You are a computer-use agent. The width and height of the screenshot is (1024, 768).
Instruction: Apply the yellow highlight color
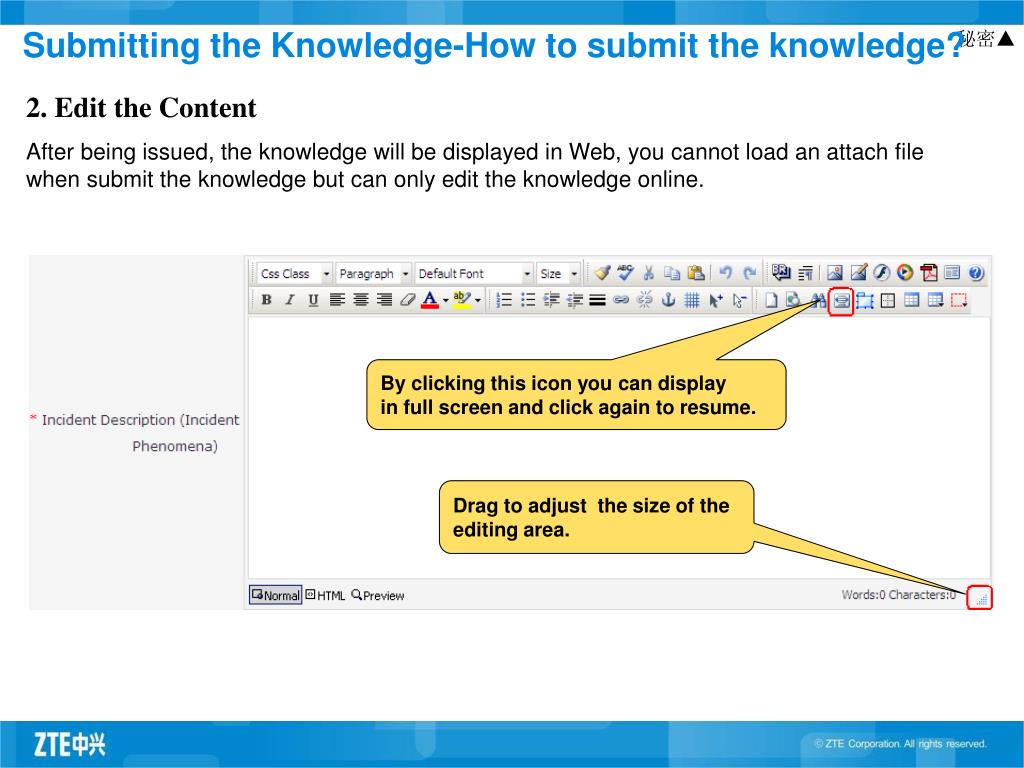coord(462,300)
